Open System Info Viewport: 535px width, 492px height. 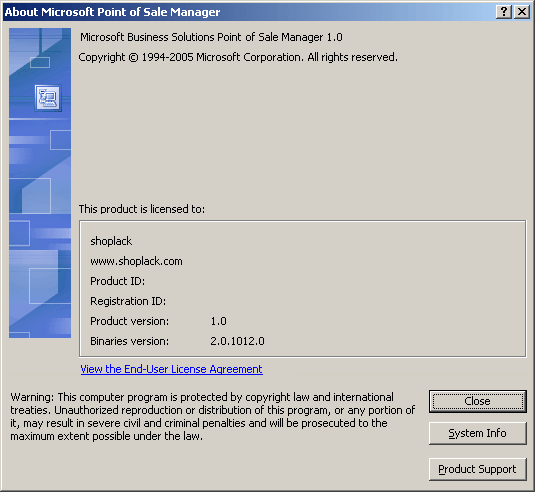[478, 433]
